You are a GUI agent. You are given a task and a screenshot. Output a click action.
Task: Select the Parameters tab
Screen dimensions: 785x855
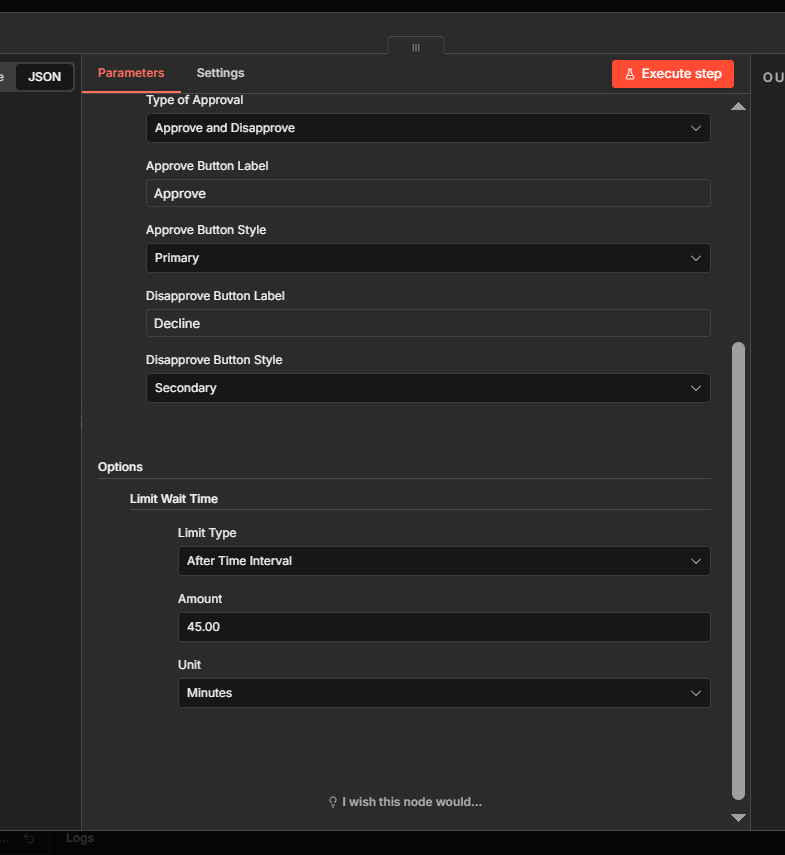[131, 72]
